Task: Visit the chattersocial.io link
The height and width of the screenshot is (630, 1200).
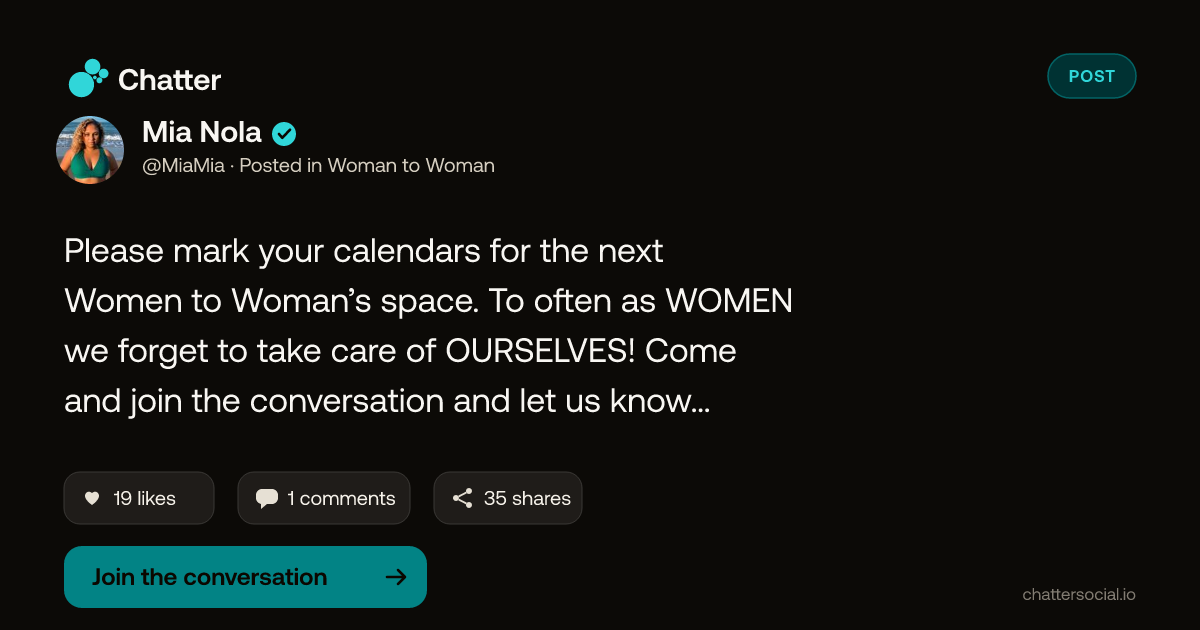Action: tap(1079, 594)
